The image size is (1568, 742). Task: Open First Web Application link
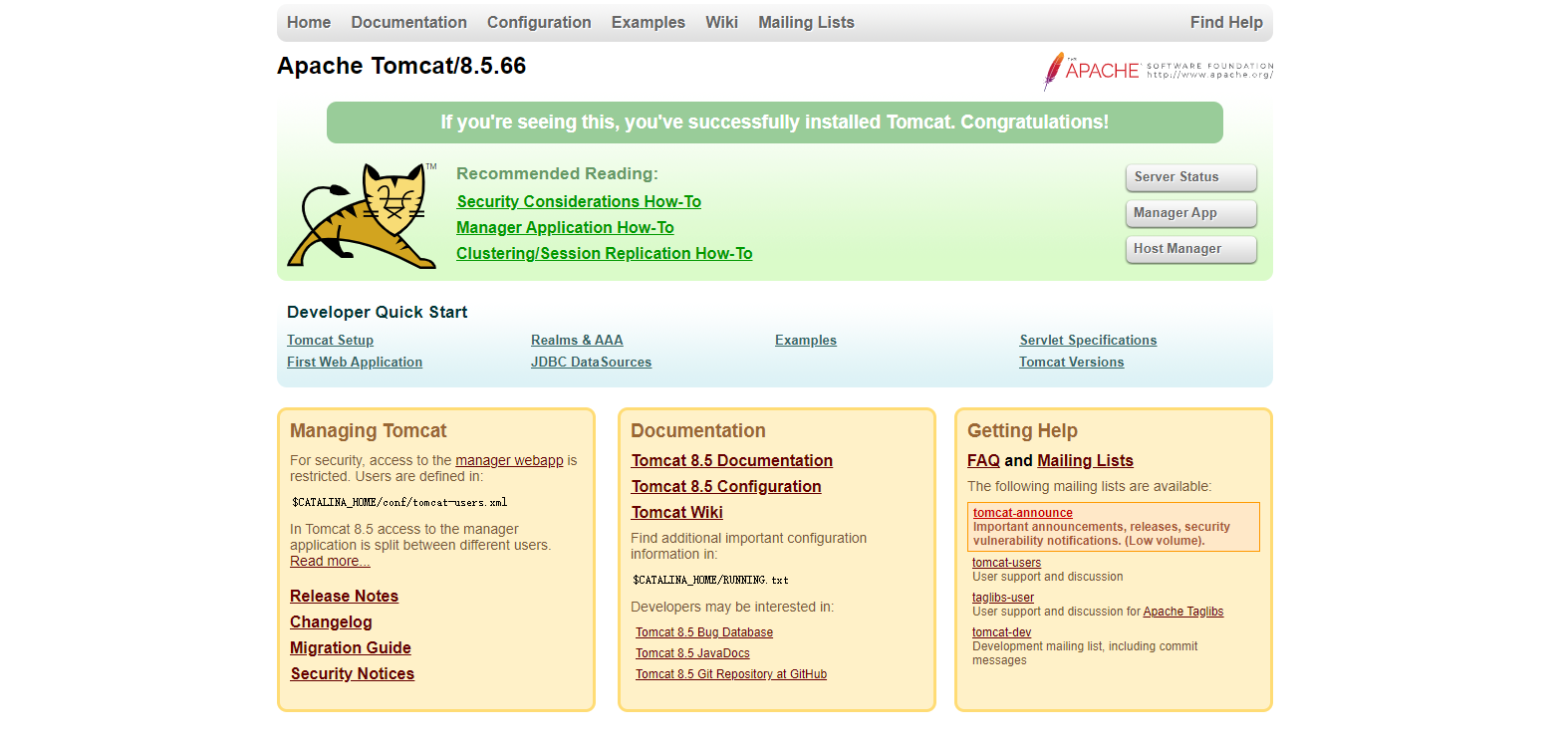(x=355, y=362)
